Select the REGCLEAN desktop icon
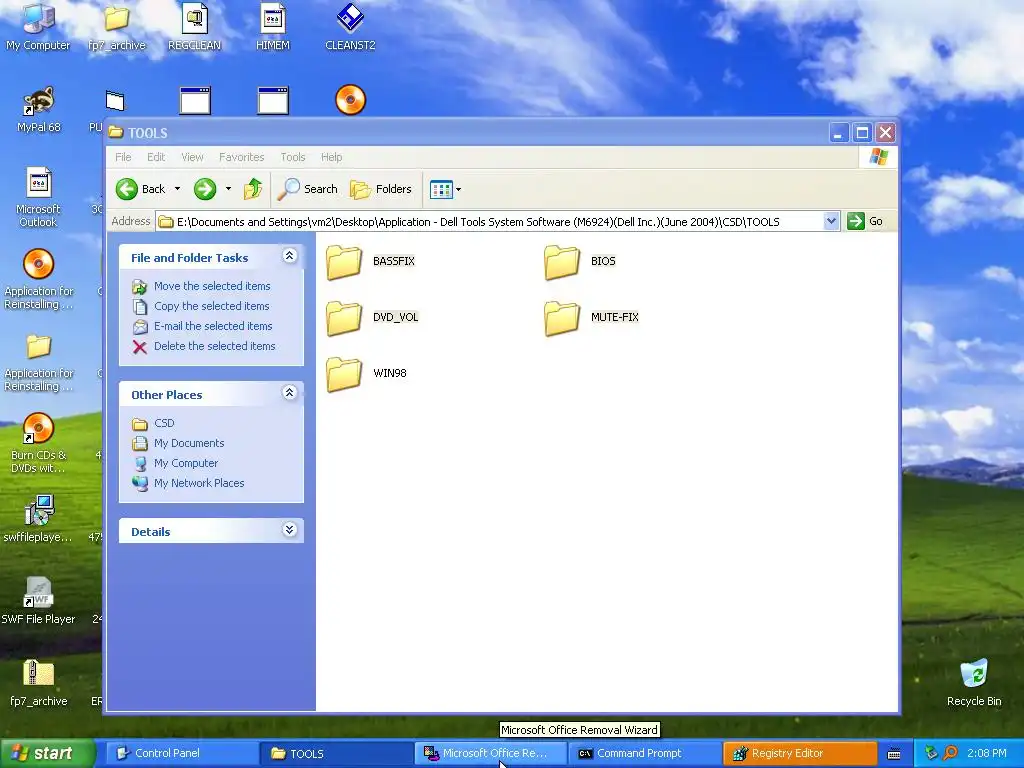This screenshot has width=1024, height=768. [195, 20]
